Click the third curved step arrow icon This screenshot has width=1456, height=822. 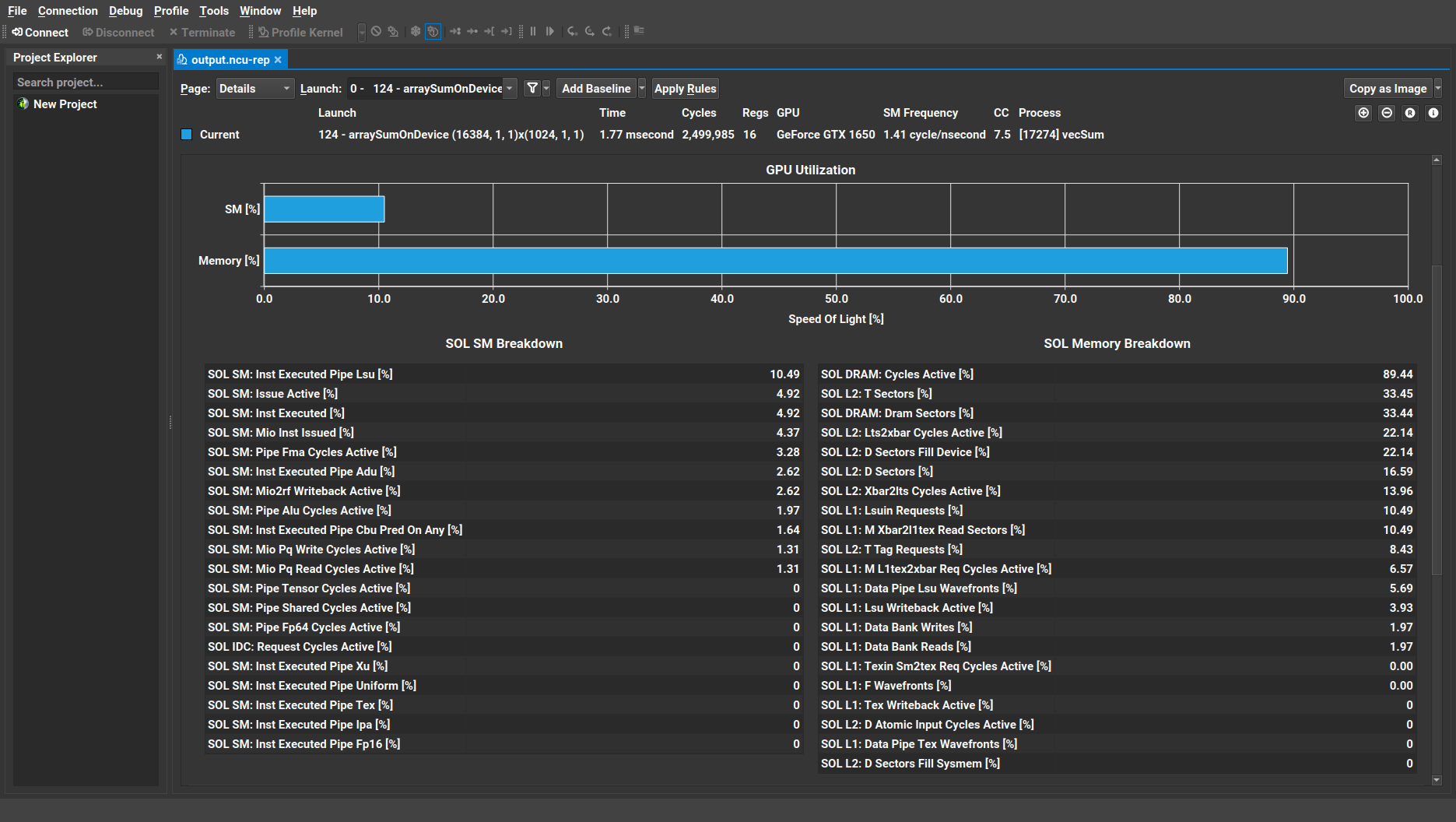pyautogui.click(x=607, y=31)
